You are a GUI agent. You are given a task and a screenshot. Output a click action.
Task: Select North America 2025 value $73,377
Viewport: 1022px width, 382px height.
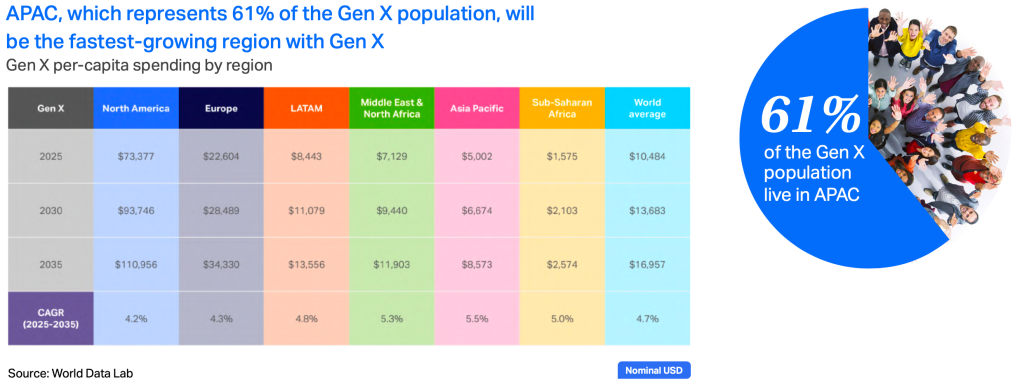point(136,156)
